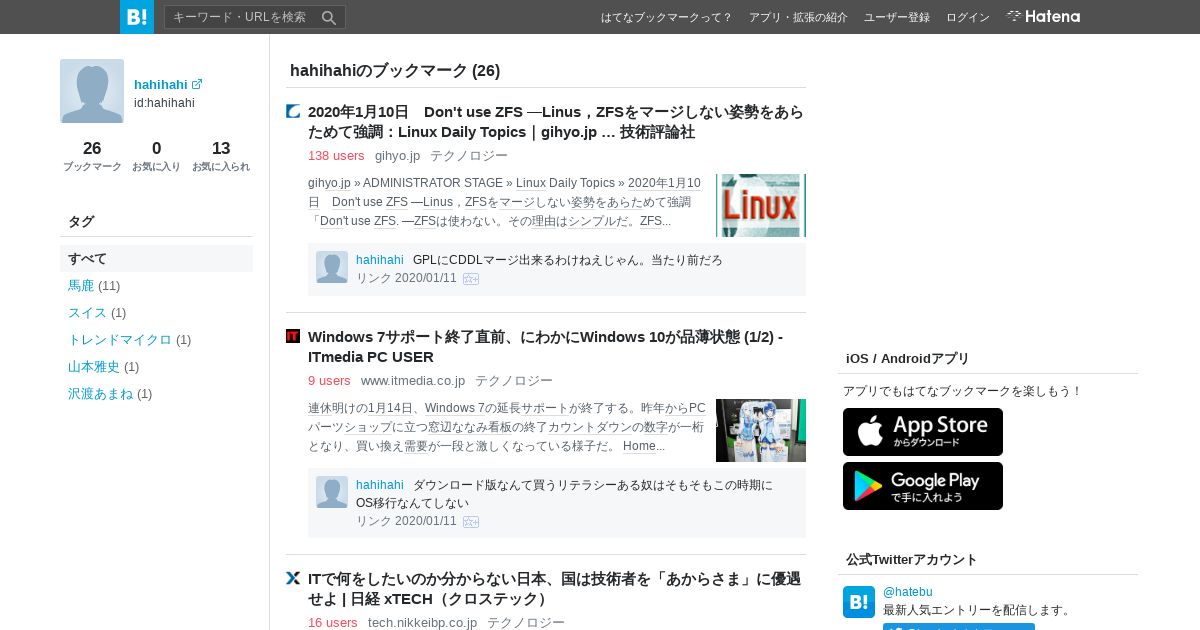1200x630 pixels.
Task: Click the text id:hahihahi
Action: 164,103
